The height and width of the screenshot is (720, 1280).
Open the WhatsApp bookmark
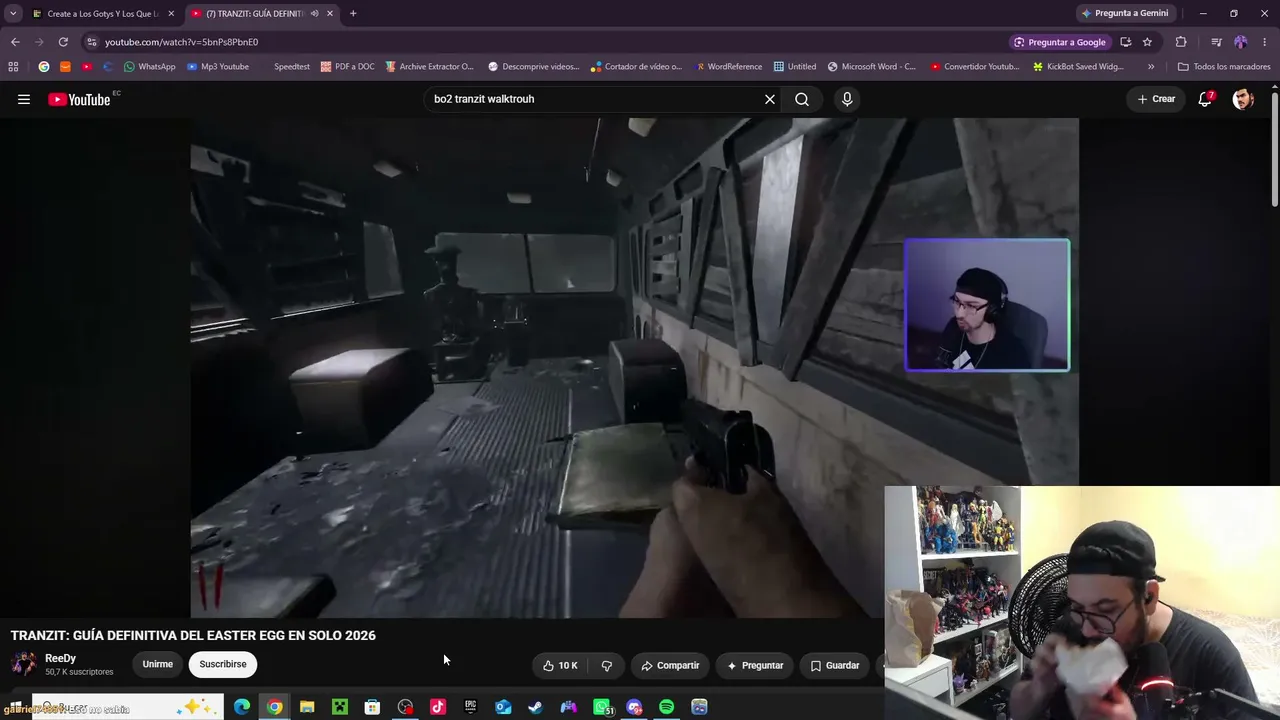tap(149, 67)
